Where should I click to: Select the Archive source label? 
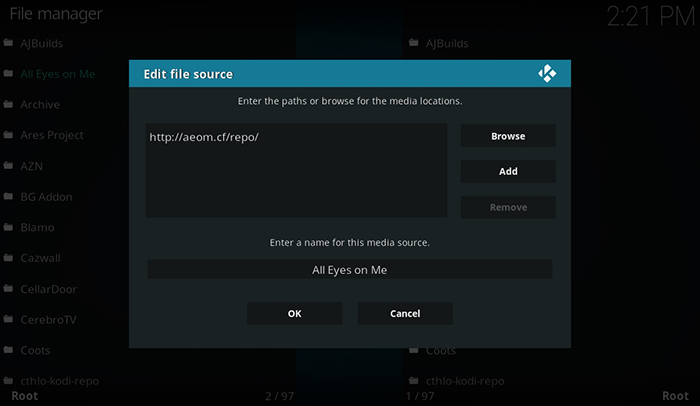tap(40, 105)
